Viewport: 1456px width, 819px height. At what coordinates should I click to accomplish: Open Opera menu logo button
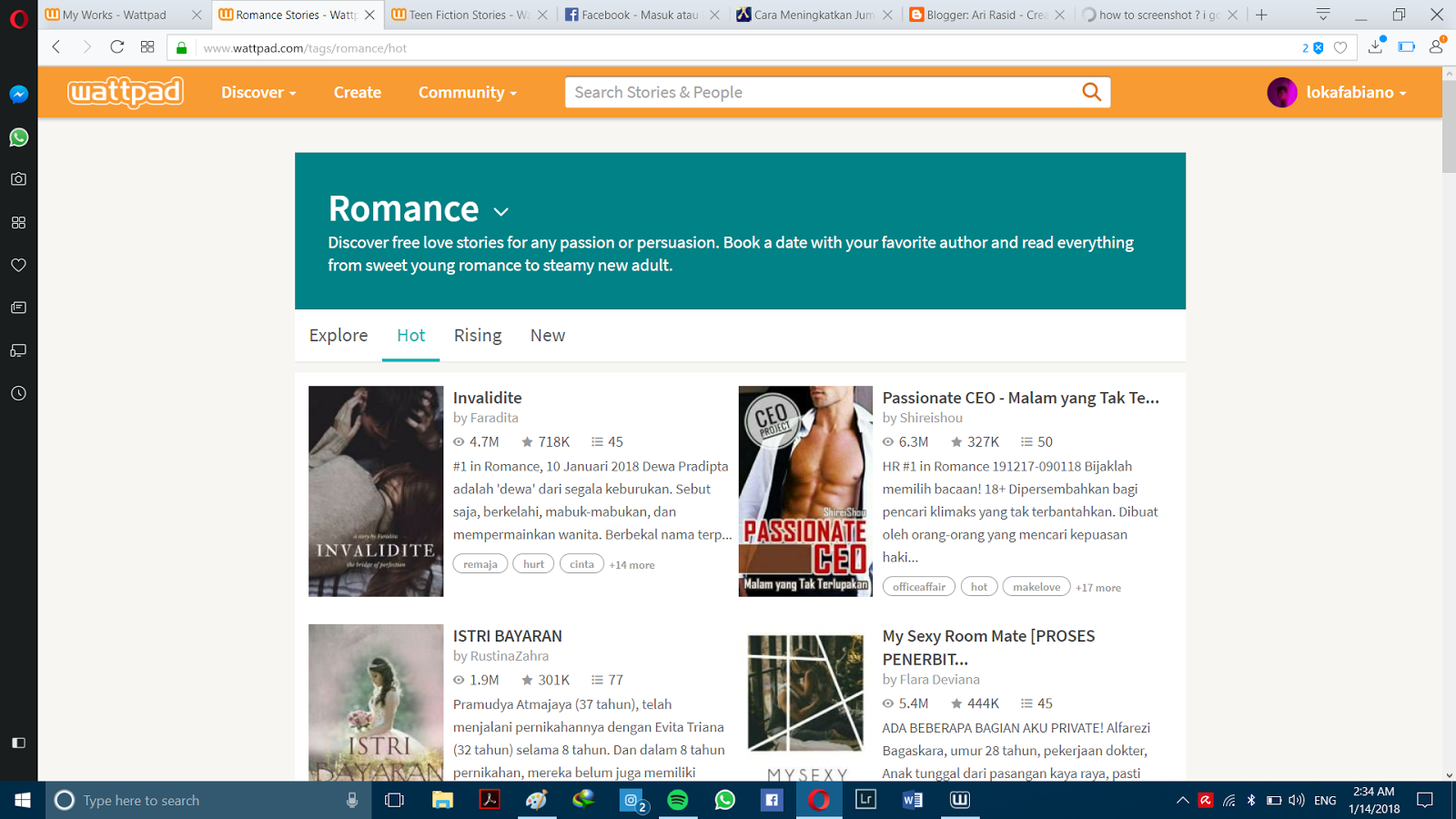pos(18,17)
